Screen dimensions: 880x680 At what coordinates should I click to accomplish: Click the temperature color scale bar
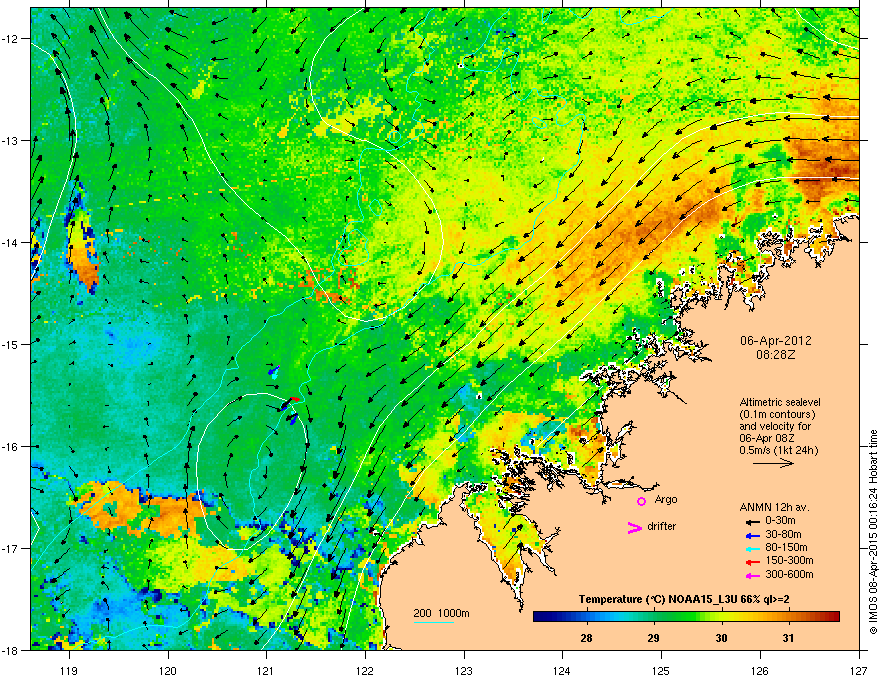tap(686, 617)
